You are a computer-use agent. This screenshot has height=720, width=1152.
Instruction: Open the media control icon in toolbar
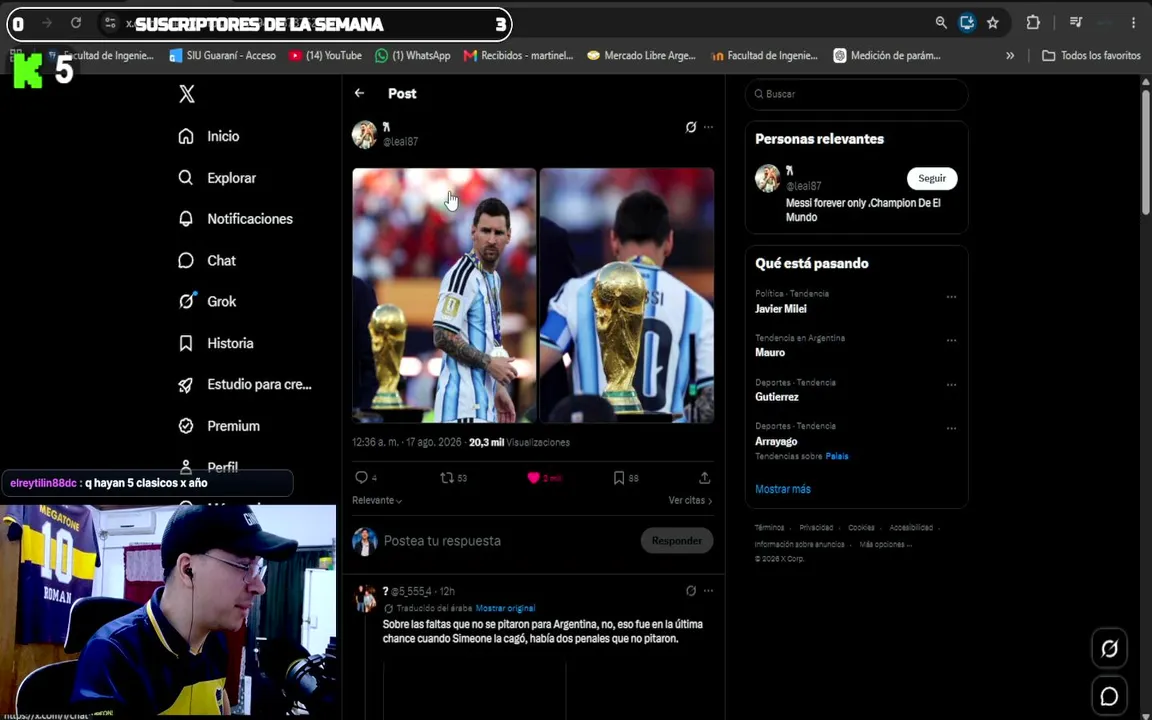point(1076,23)
